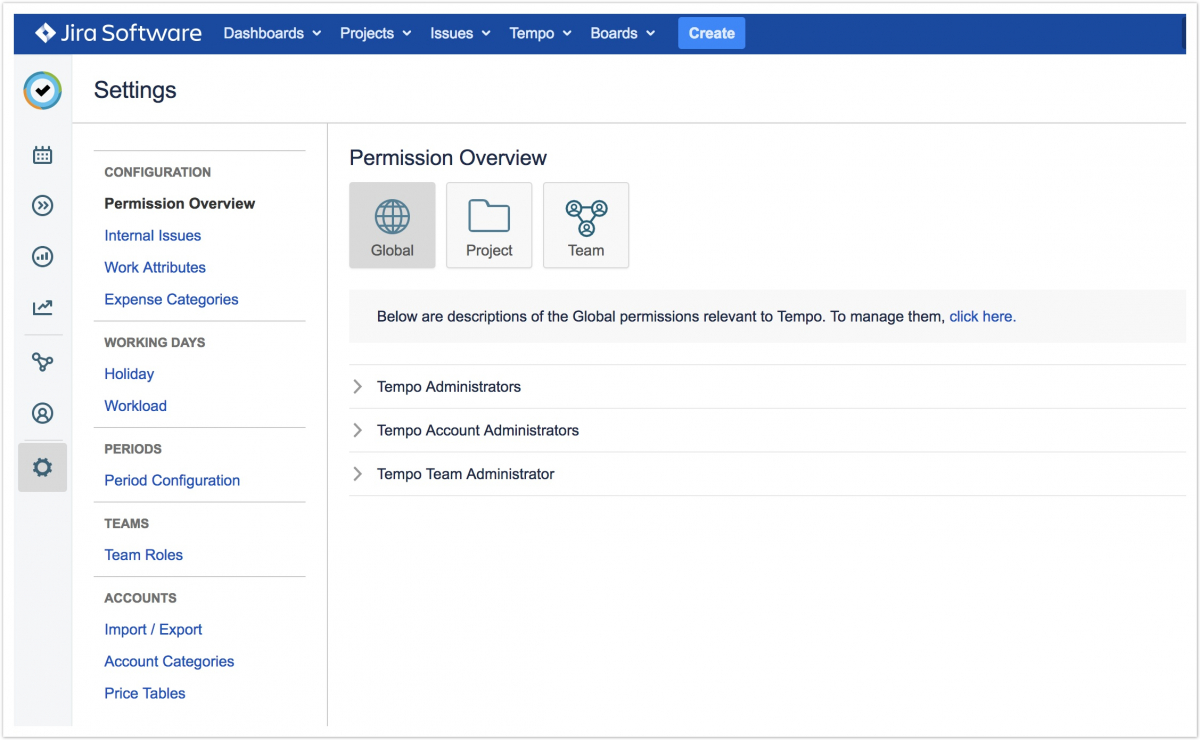This screenshot has height=740, width=1200.
Task: Click the Tempo logo icon in sidebar
Action: click(x=42, y=91)
